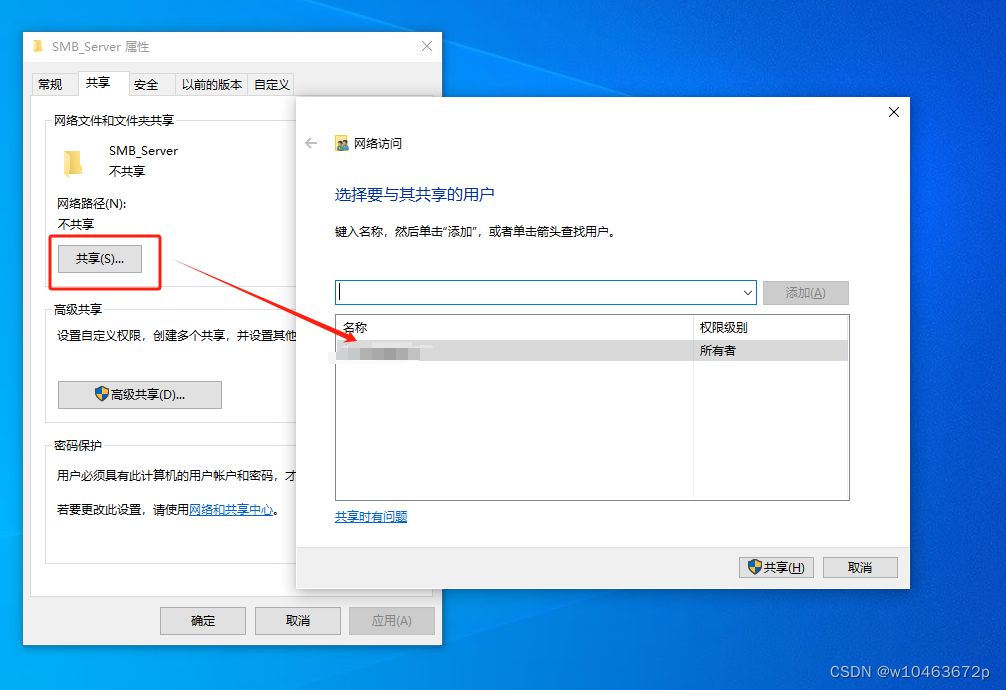Open the 网络和共享中心 link
1006x690 pixels.
pyautogui.click(x=231, y=510)
